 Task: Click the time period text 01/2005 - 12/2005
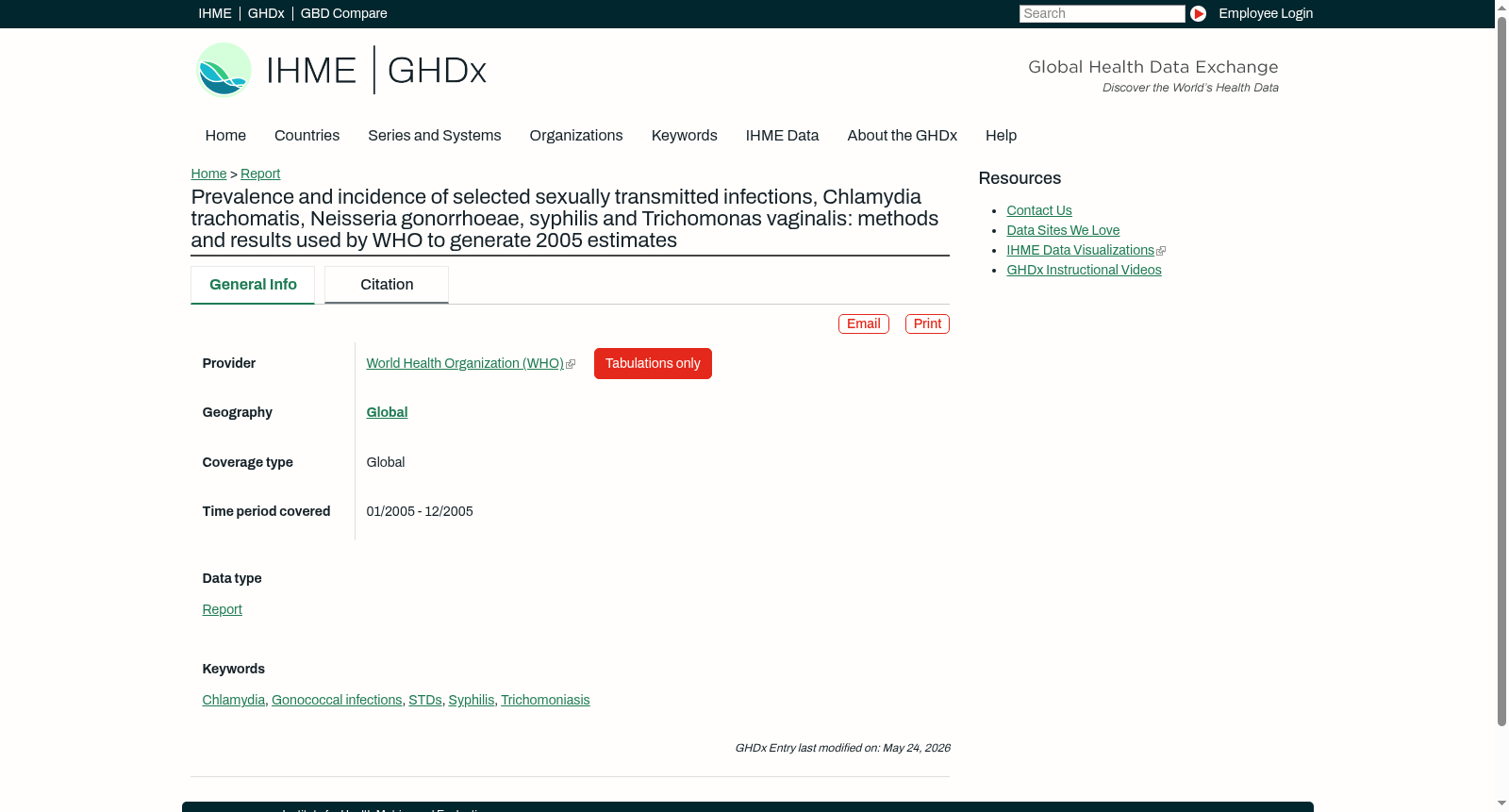point(420,511)
